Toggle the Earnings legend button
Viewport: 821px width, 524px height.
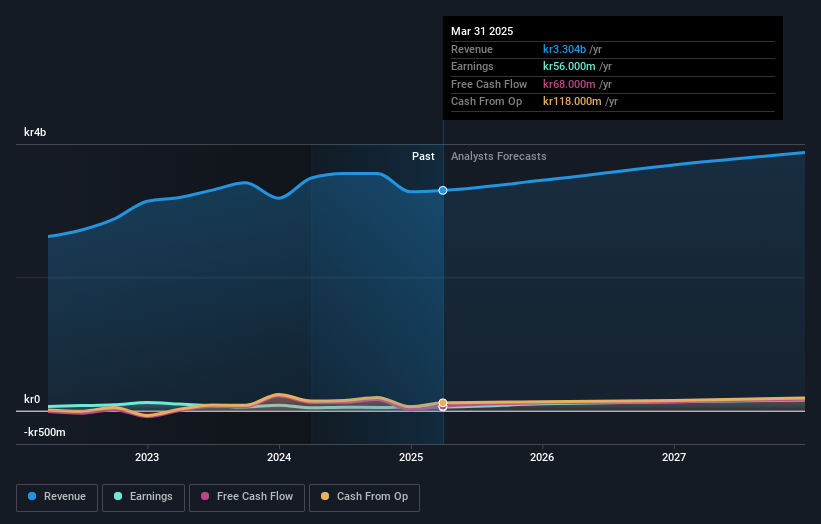[143, 497]
